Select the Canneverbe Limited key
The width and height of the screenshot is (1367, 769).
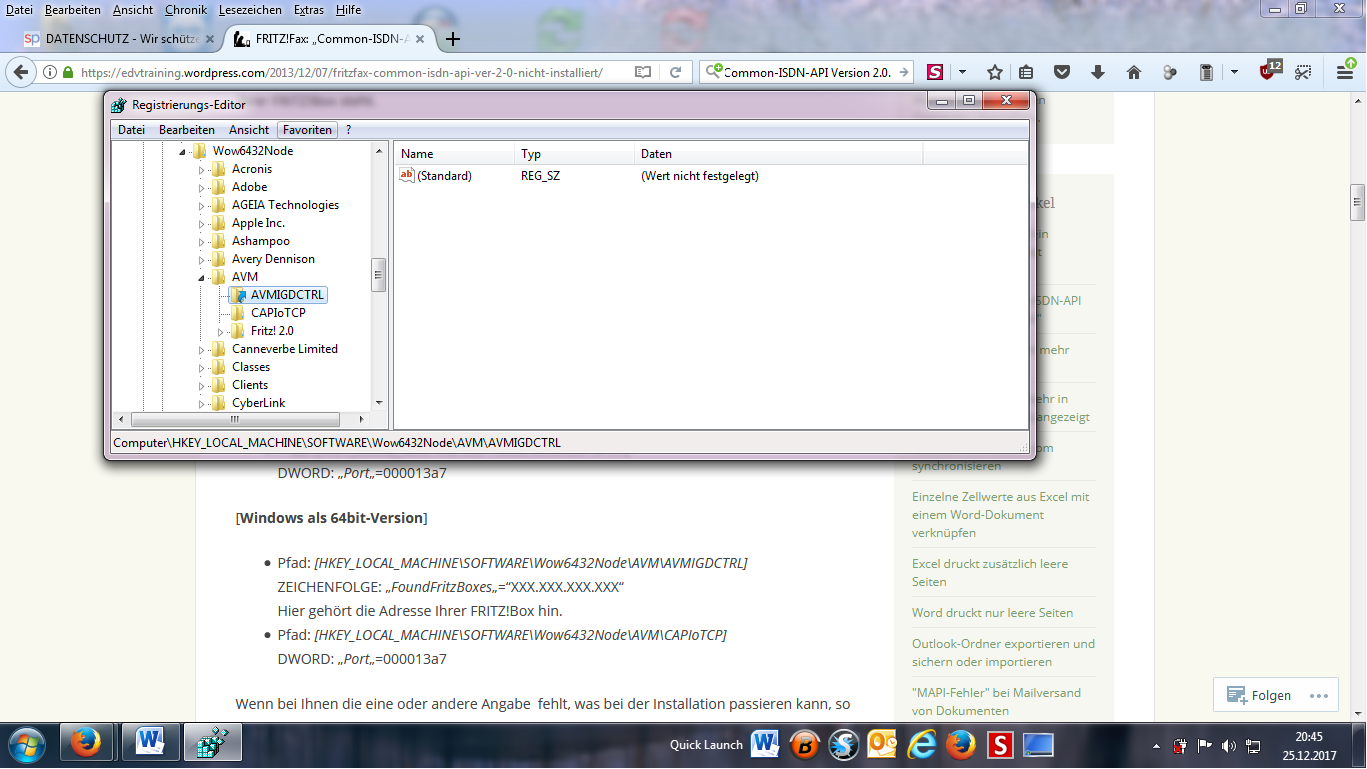tap(285, 349)
